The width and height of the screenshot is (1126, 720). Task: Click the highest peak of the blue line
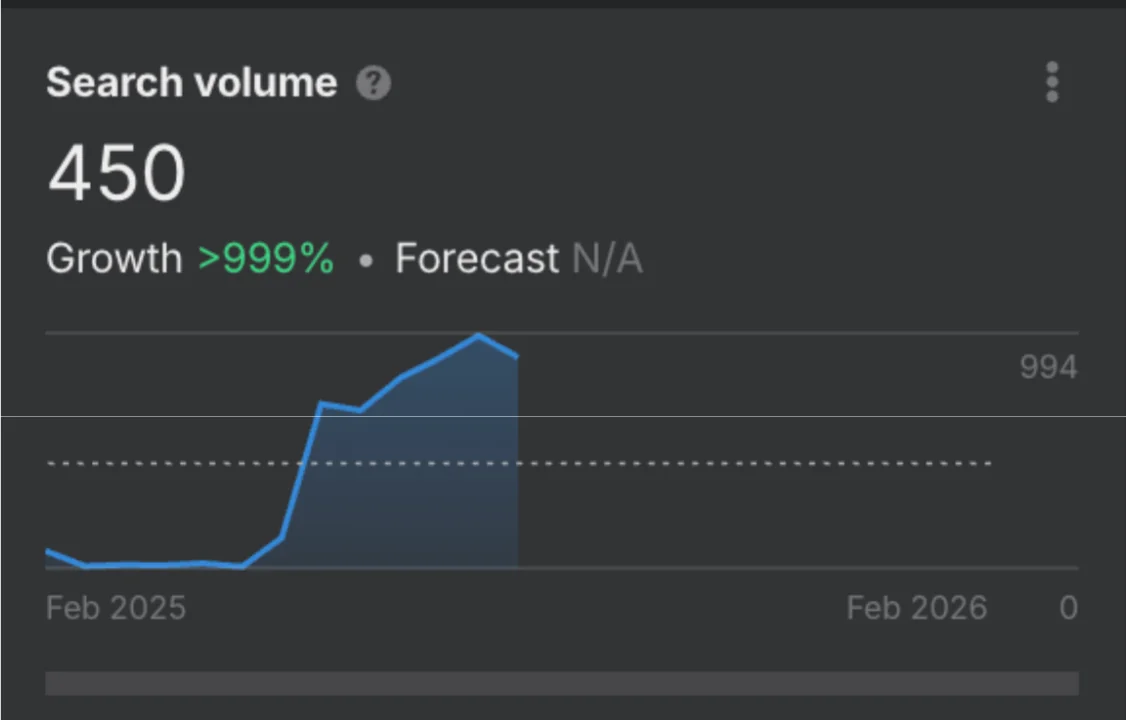click(479, 335)
